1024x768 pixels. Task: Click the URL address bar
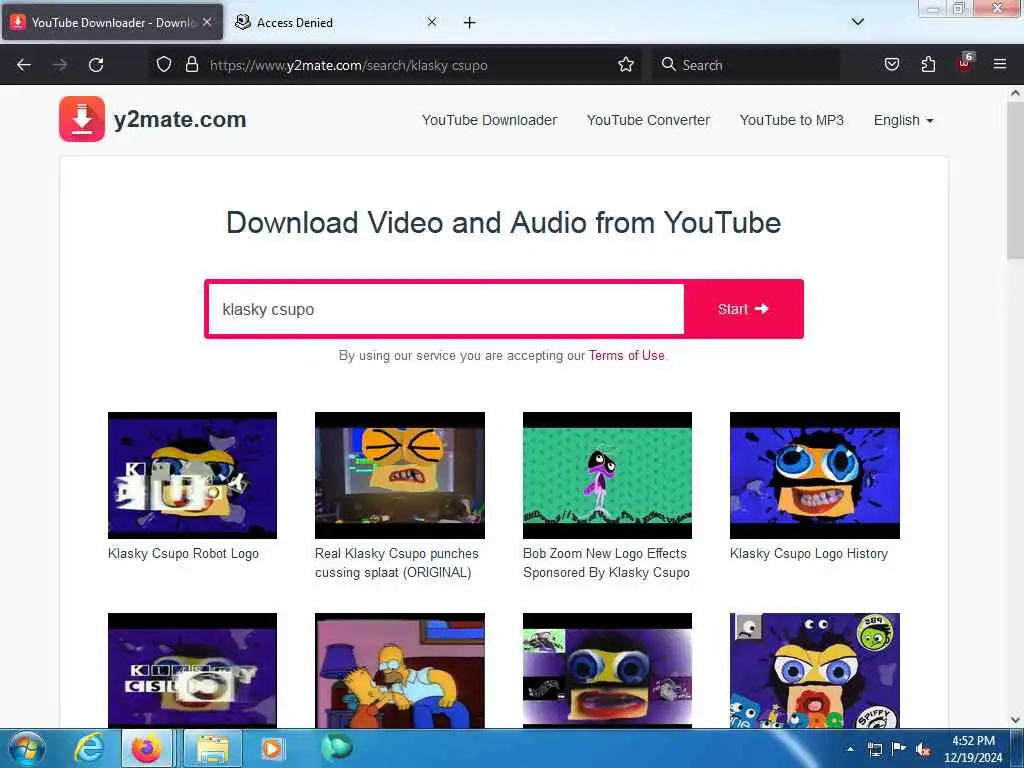pyautogui.click(x=394, y=65)
